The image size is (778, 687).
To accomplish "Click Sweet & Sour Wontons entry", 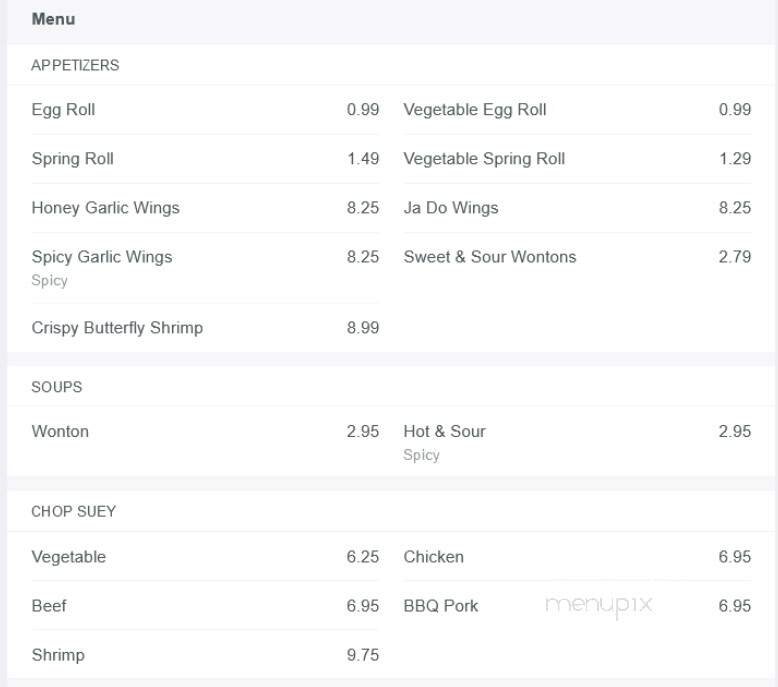I will coord(490,257).
